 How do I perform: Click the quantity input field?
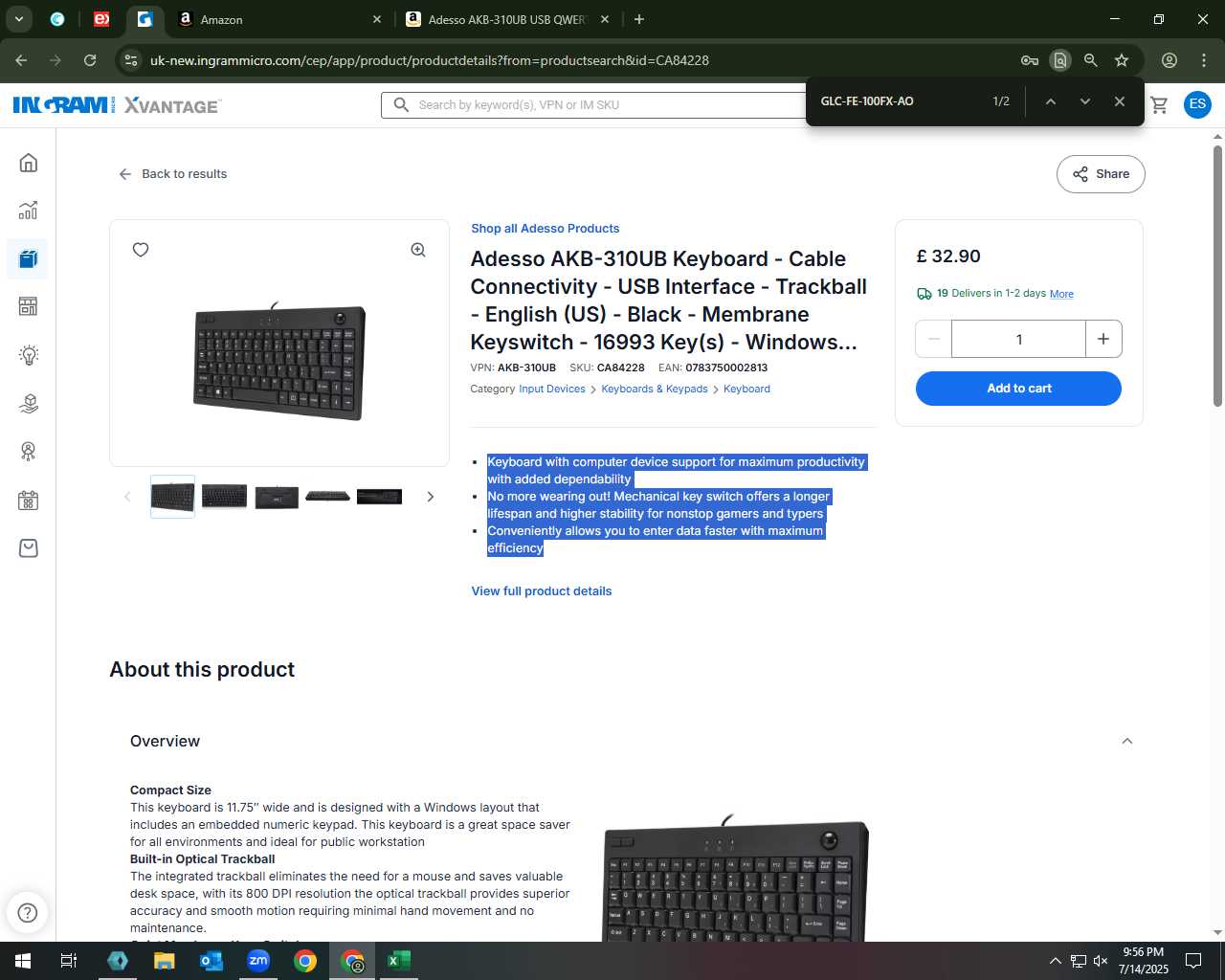[x=1019, y=339]
